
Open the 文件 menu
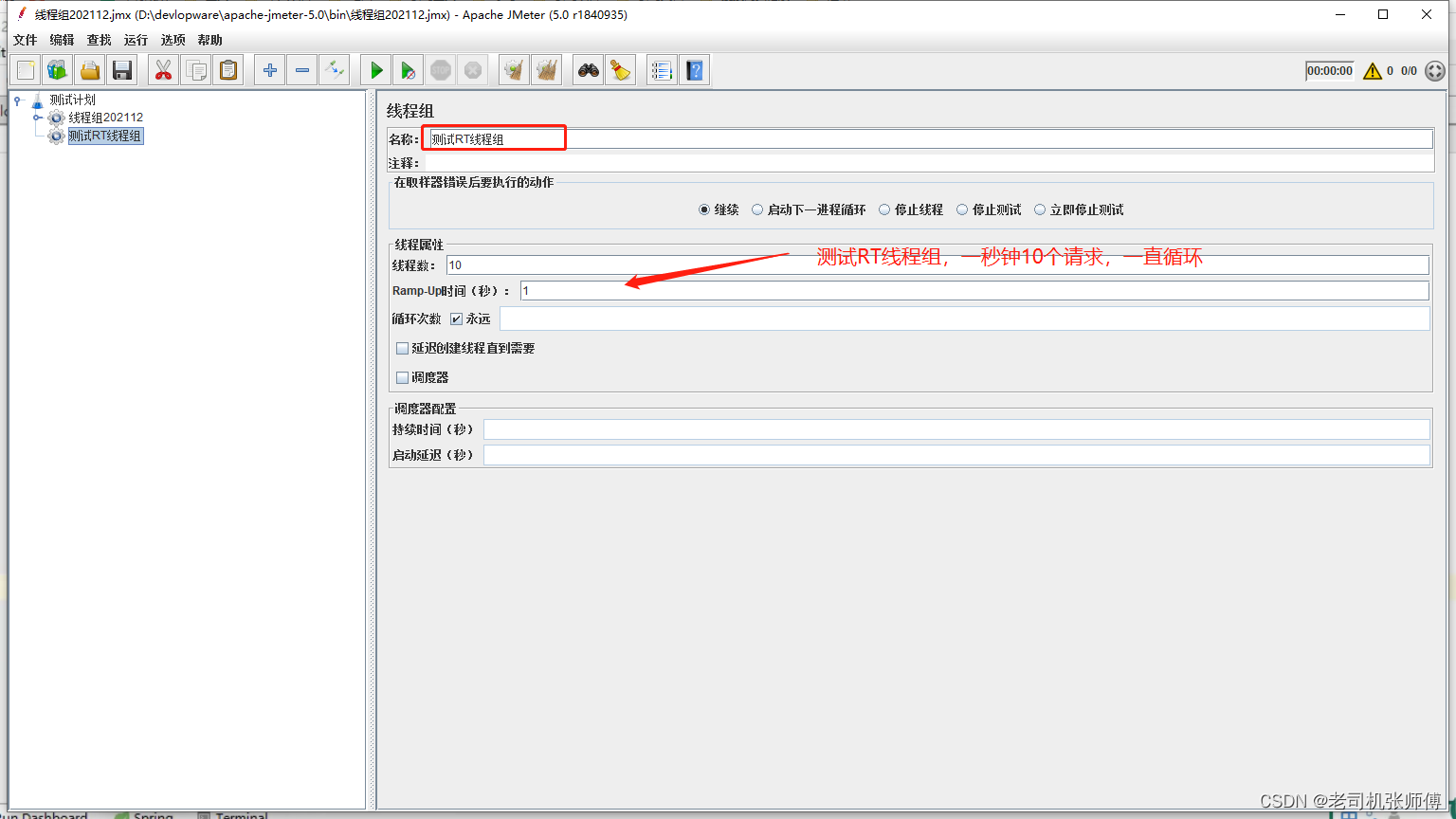click(26, 40)
